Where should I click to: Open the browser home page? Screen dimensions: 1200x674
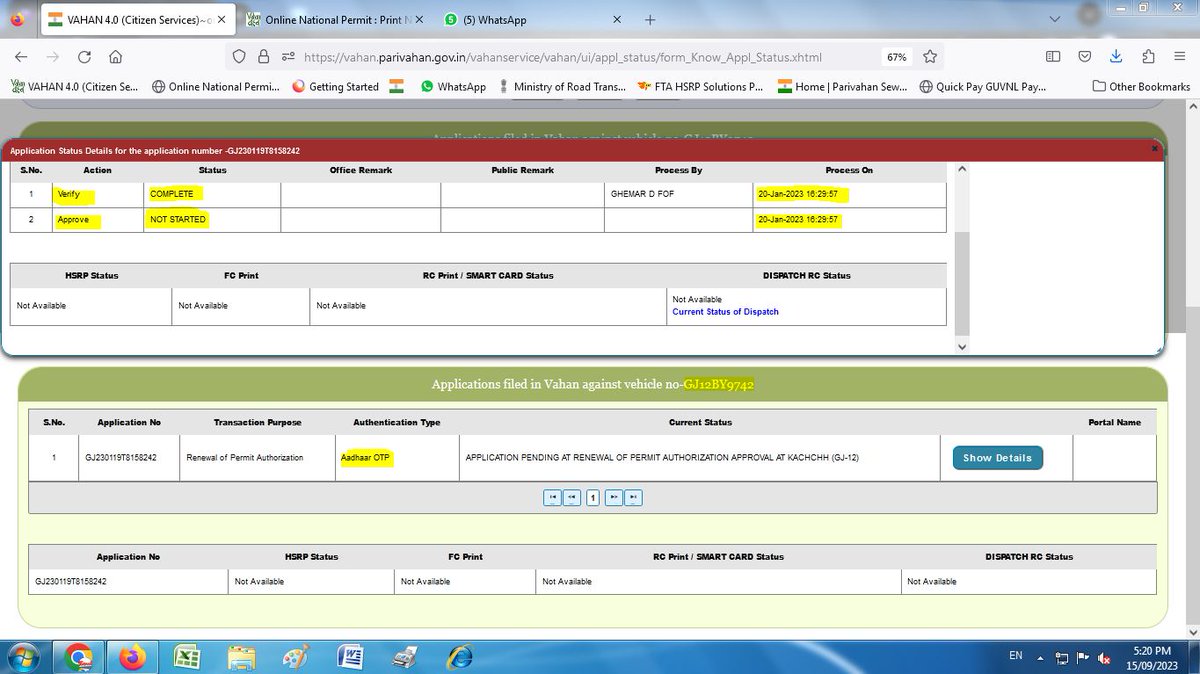115,57
